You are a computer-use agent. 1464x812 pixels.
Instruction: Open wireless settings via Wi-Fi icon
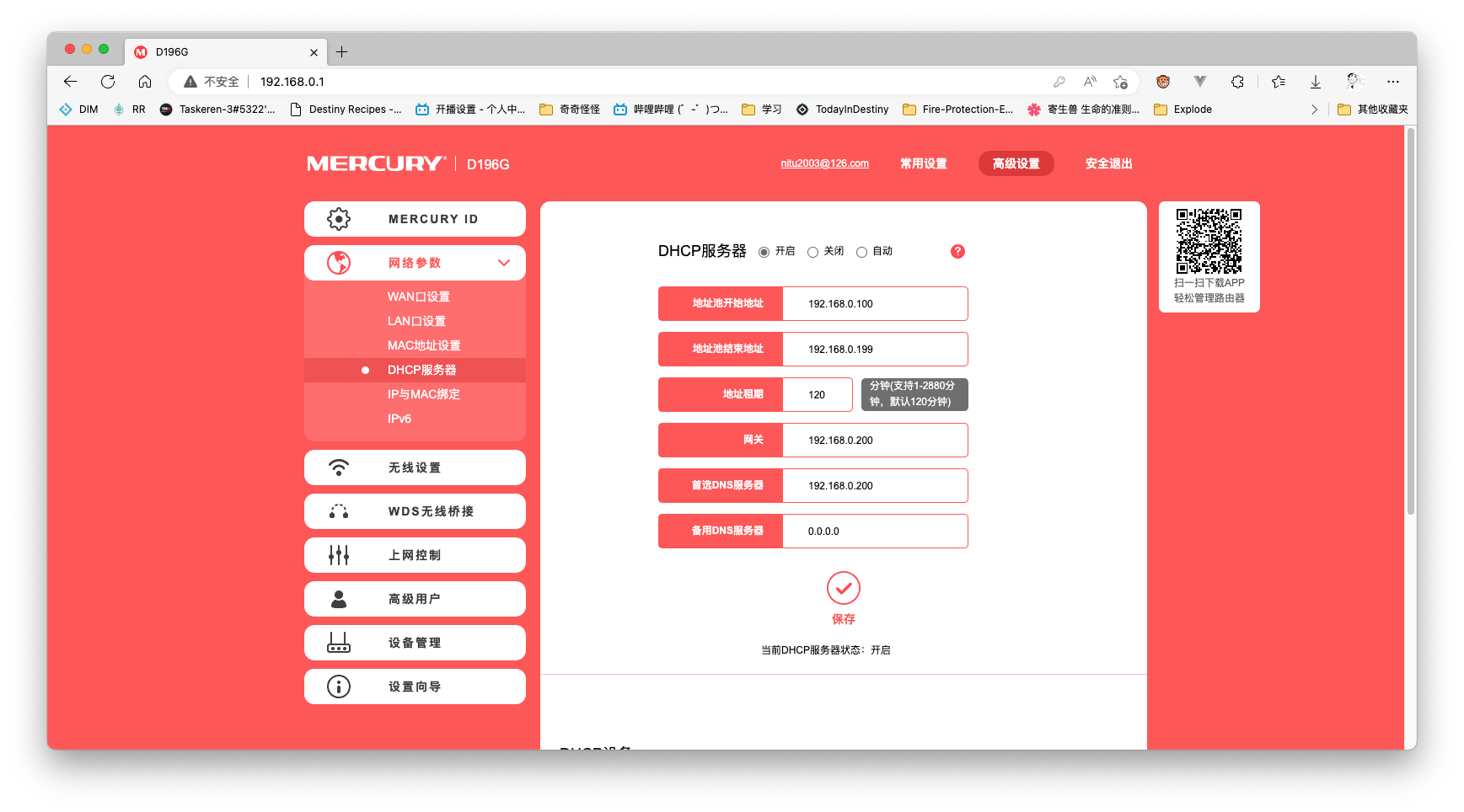tap(339, 467)
